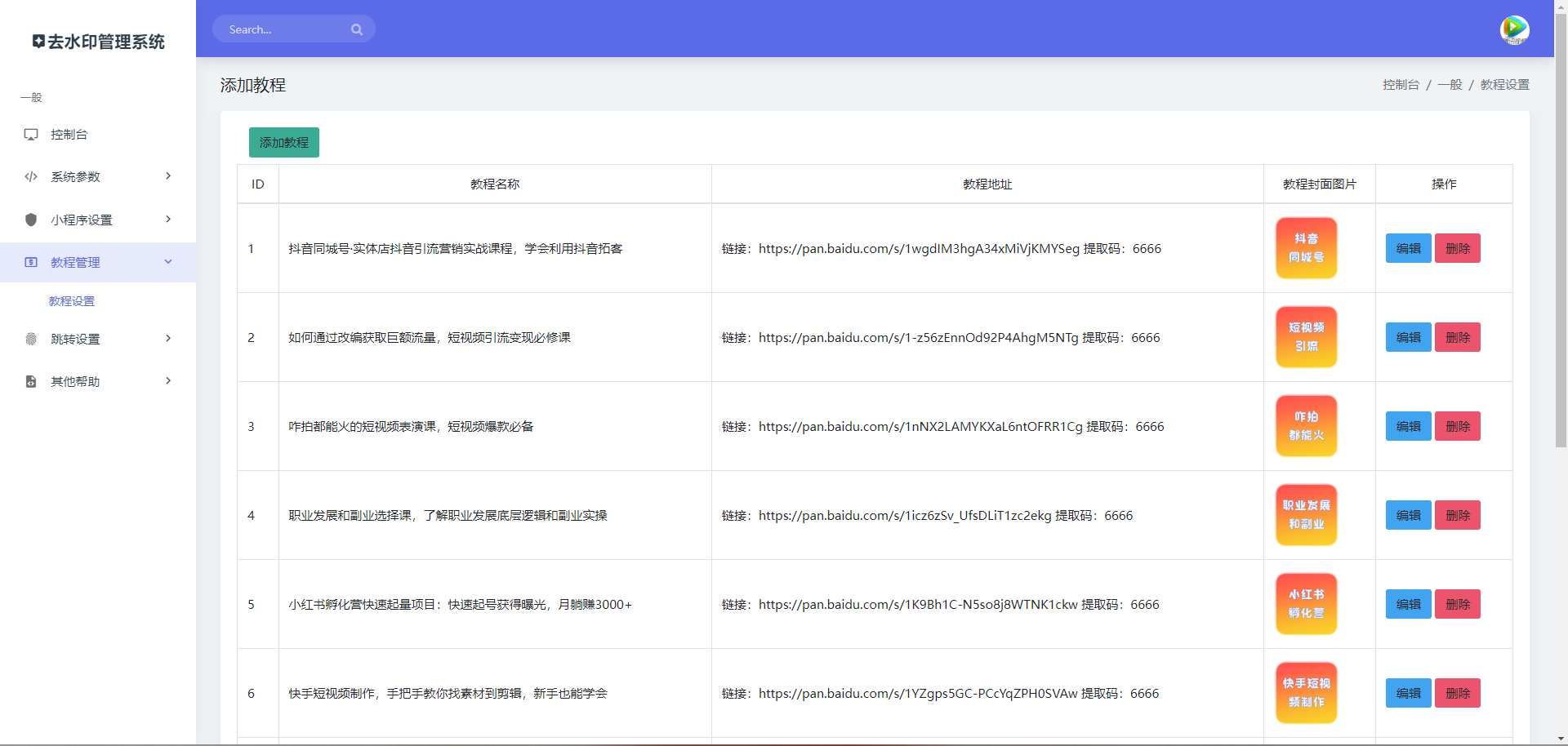
Task: Click the 跳转设置 fingerprint icon
Action: [31, 339]
